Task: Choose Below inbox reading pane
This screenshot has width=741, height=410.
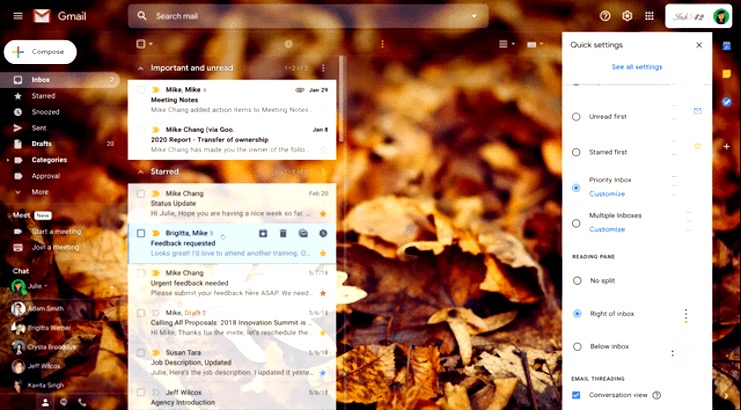Action: [577, 347]
